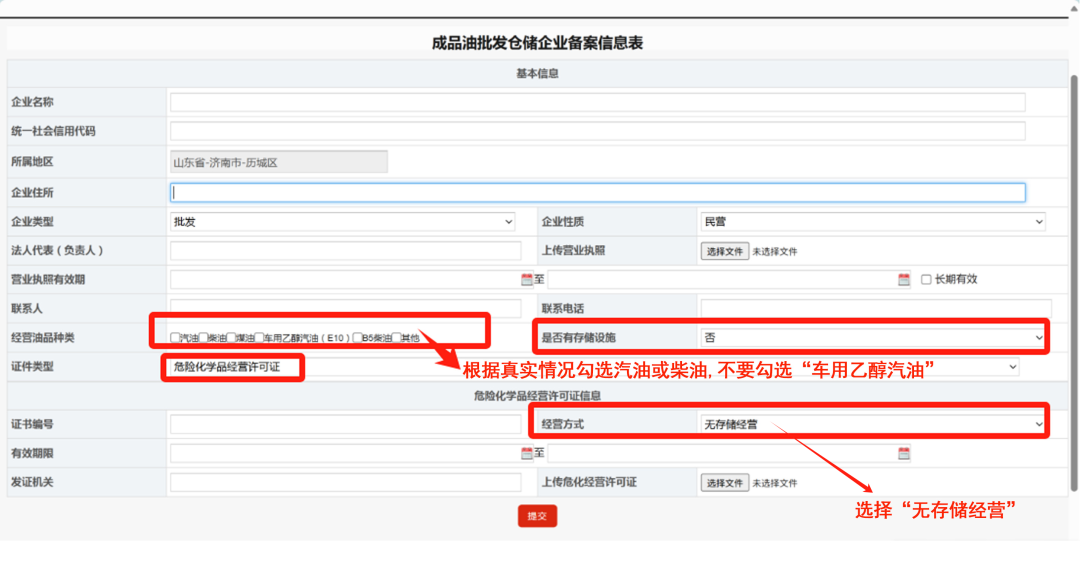Check the 柴油 checkbox
This screenshot has height=561, width=1080.
tap(204, 338)
